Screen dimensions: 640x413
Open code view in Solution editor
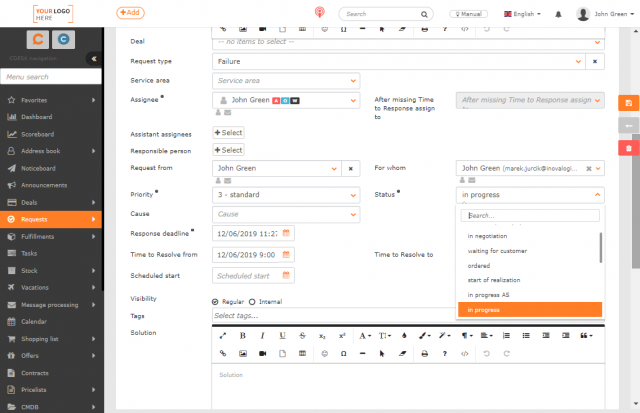464,353
